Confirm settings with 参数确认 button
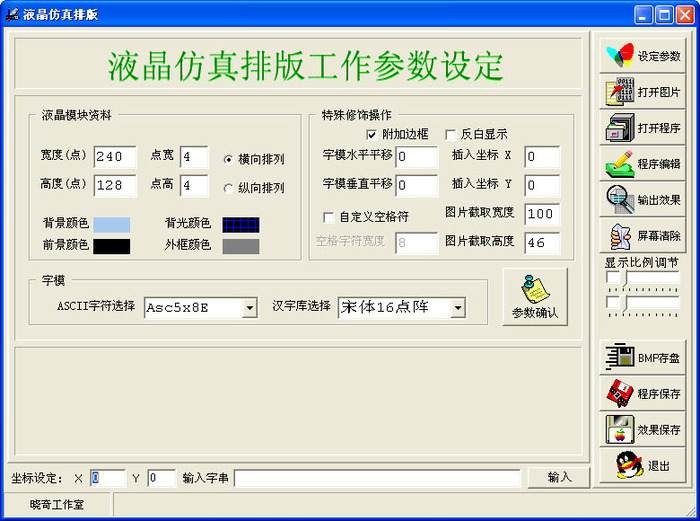This screenshot has width=700, height=521. pos(535,296)
